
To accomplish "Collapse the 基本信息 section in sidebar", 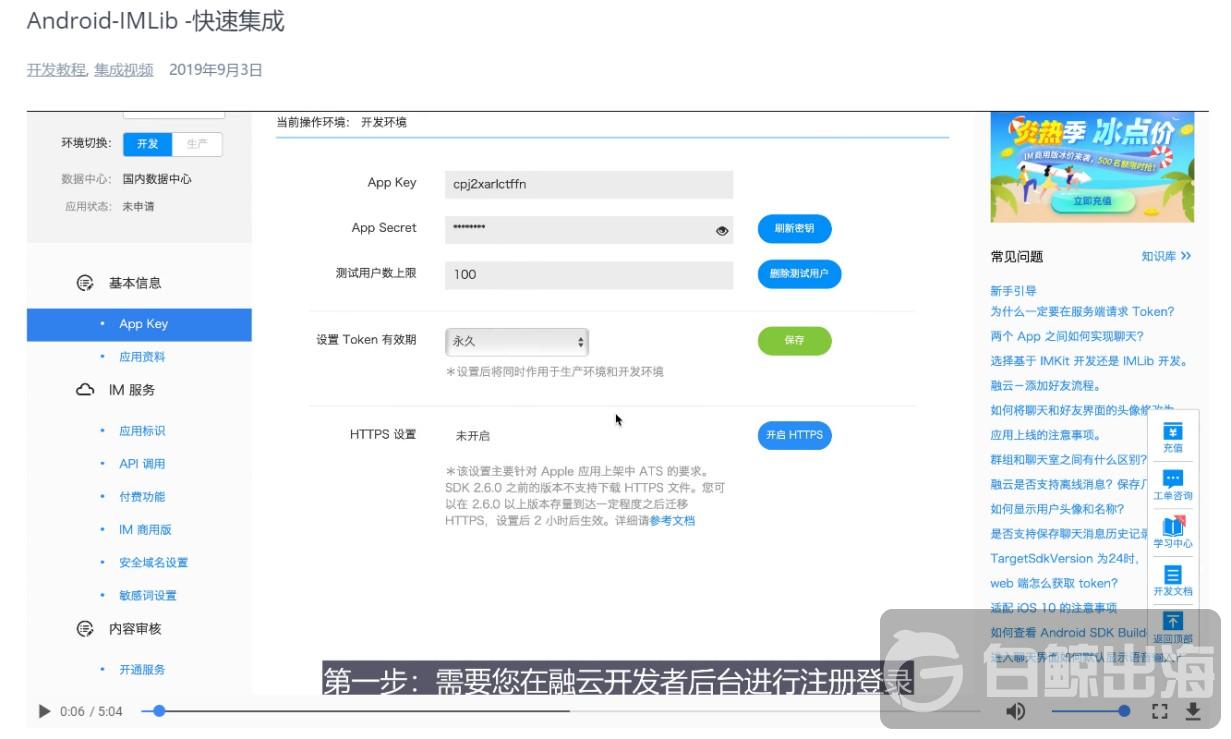I will click(x=134, y=283).
